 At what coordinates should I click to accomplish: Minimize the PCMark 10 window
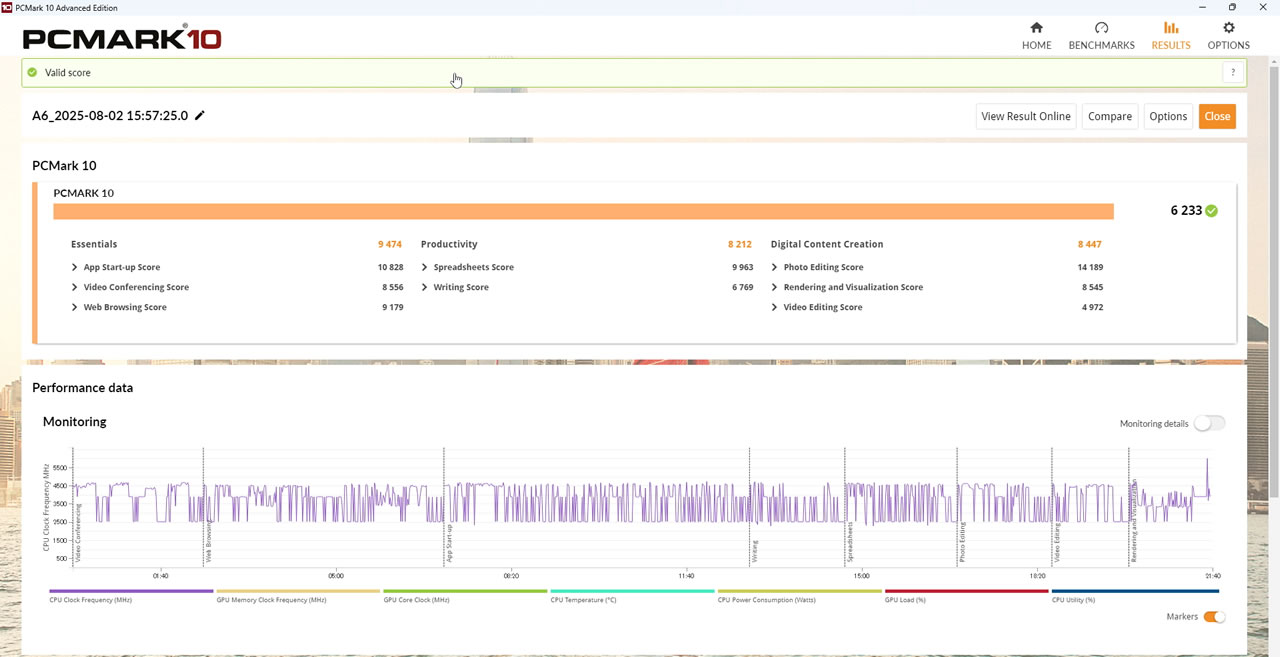point(1204,7)
